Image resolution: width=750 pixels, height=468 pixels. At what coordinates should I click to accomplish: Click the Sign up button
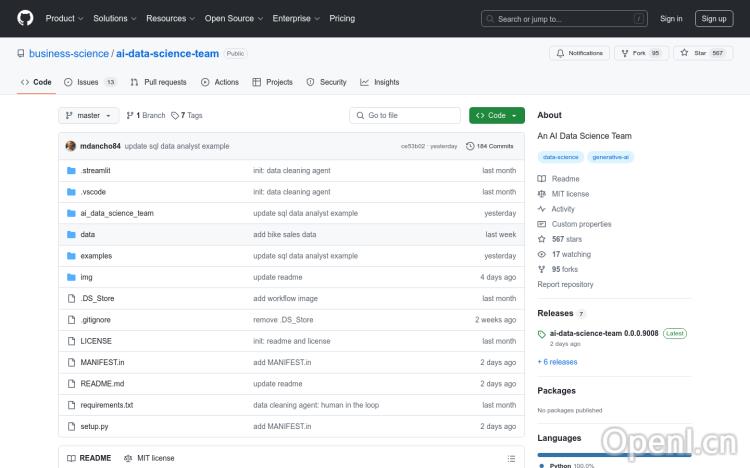point(714,18)
